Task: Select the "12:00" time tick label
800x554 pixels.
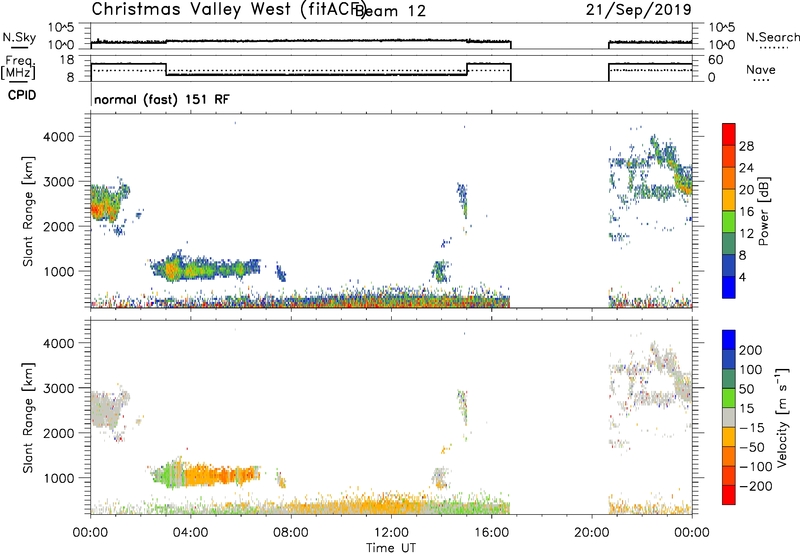Action: (x=391, y=533)
